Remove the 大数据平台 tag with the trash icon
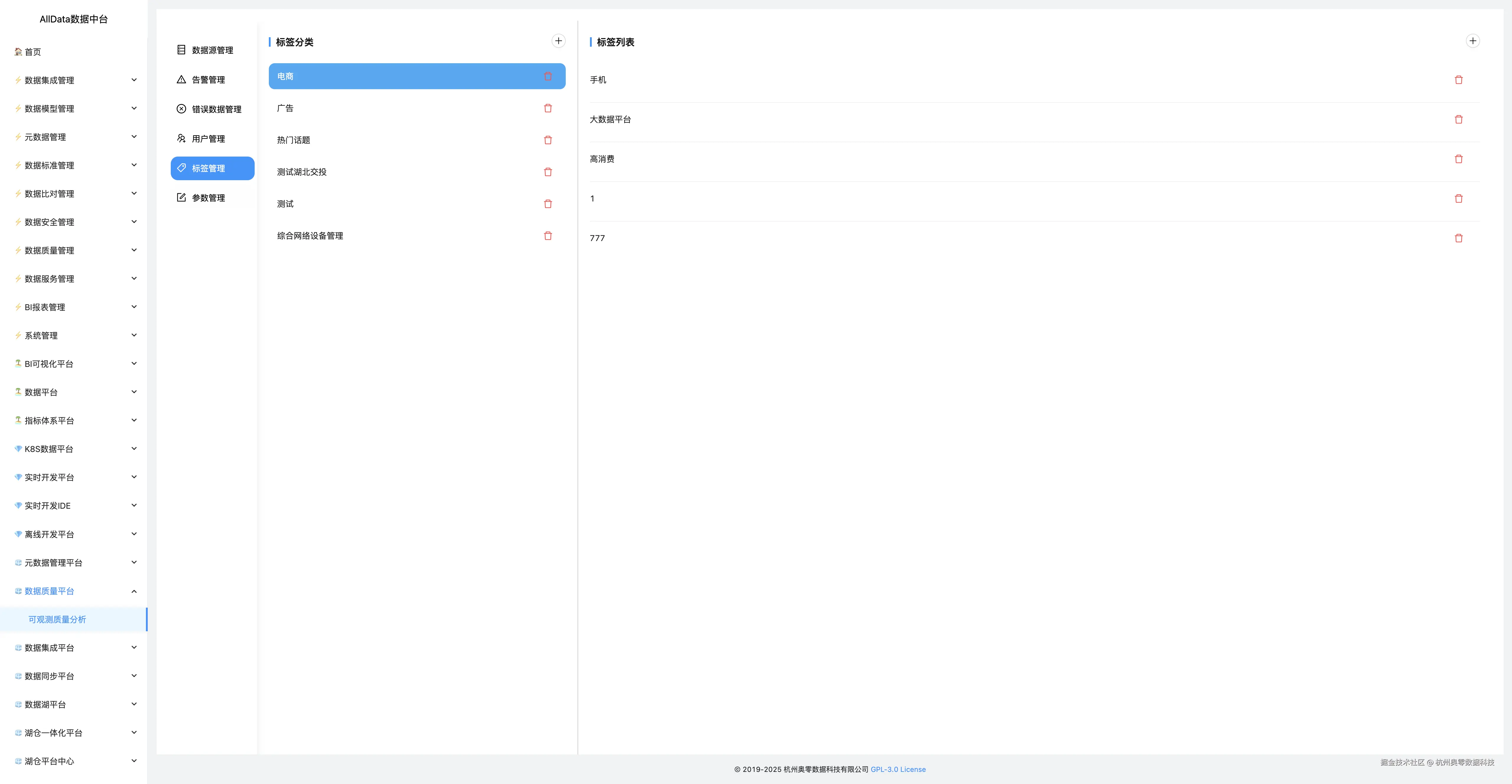The image size is (1512, 784). coord(1458,120)
